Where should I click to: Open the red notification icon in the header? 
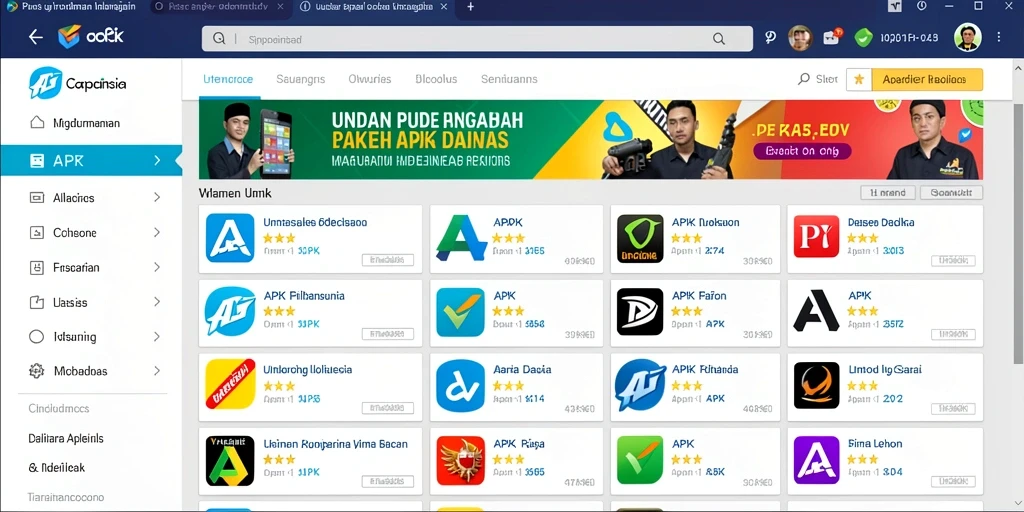coord(832,37)
